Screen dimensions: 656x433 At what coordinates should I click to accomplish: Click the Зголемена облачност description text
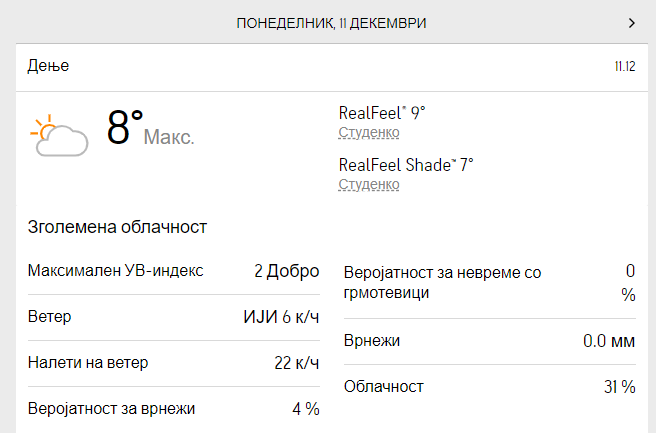pos(117,227)
